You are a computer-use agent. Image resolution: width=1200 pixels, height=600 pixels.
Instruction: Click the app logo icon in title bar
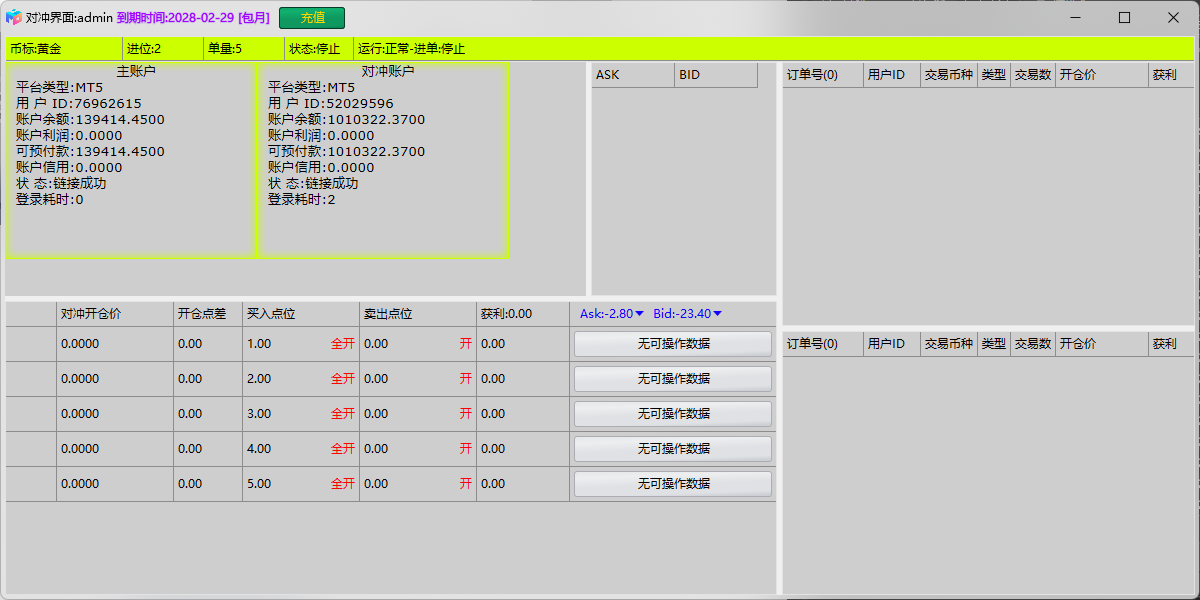(14, 18)
